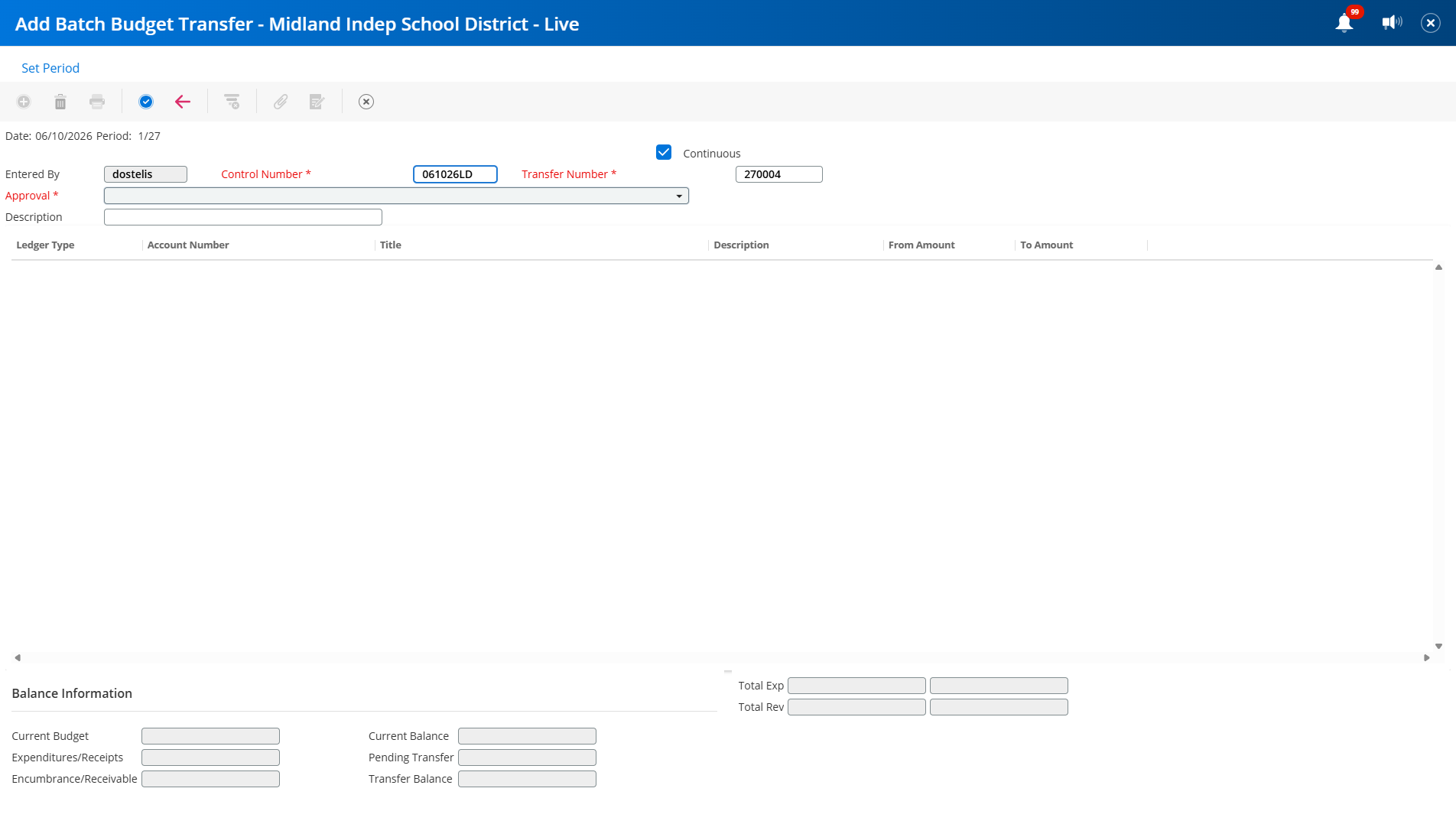Open the Set Period link

point(50,68)
